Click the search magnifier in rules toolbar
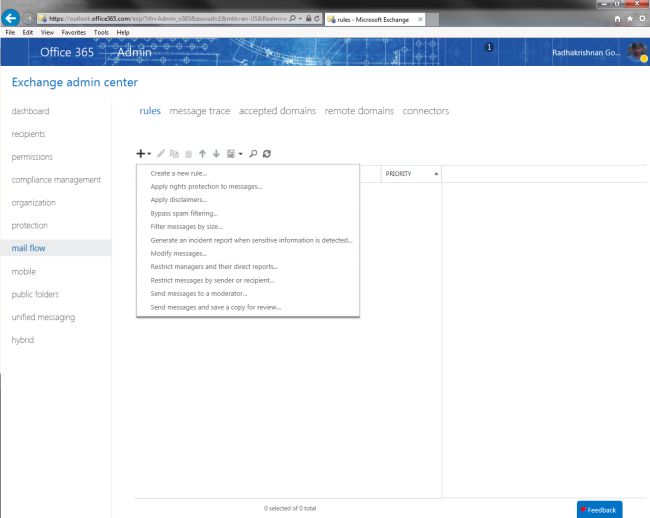Screen dimensions: 650x518 click(x=253, y=154)
